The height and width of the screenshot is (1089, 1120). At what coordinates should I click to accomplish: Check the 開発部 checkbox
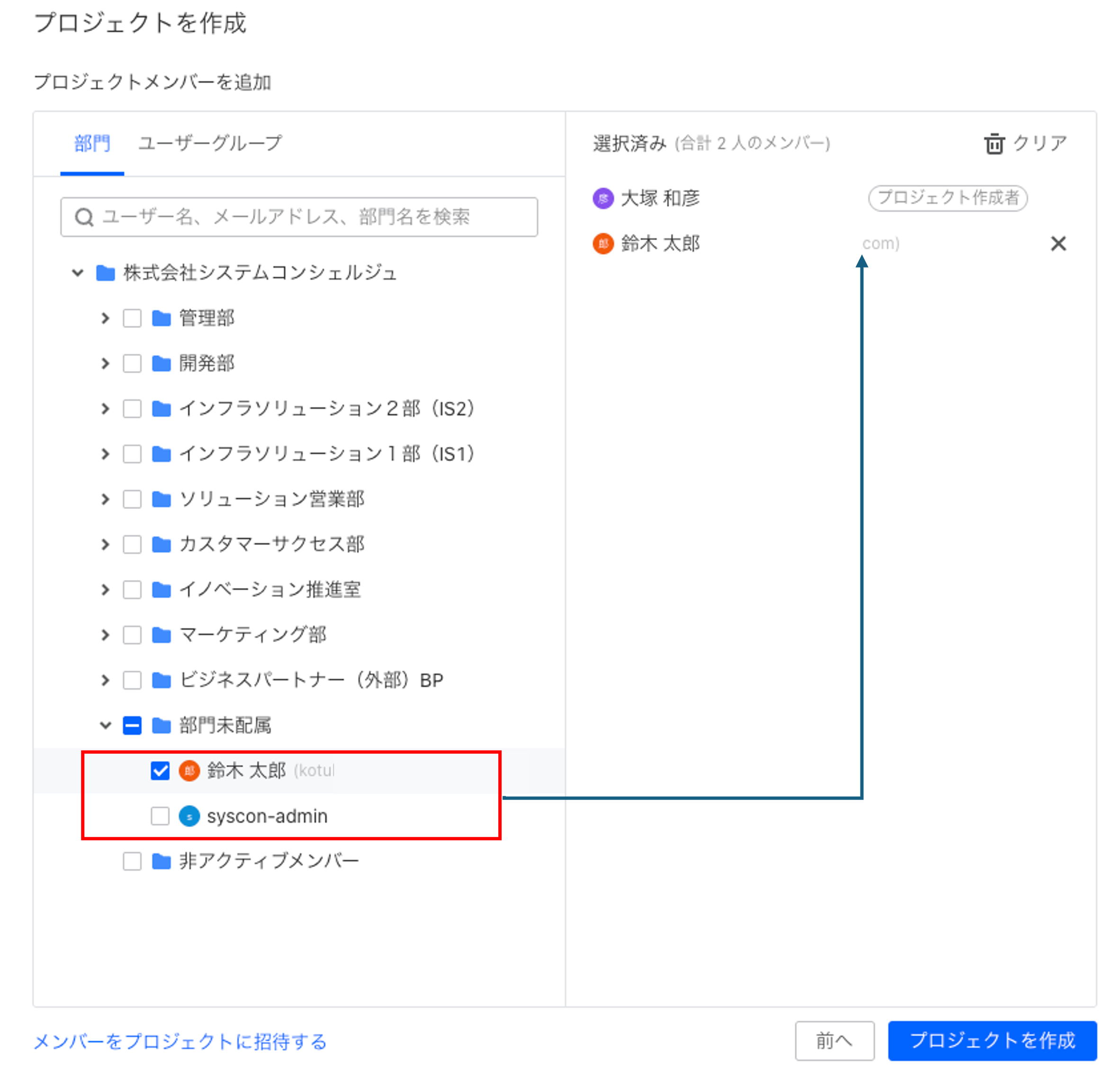click(132, 363)
